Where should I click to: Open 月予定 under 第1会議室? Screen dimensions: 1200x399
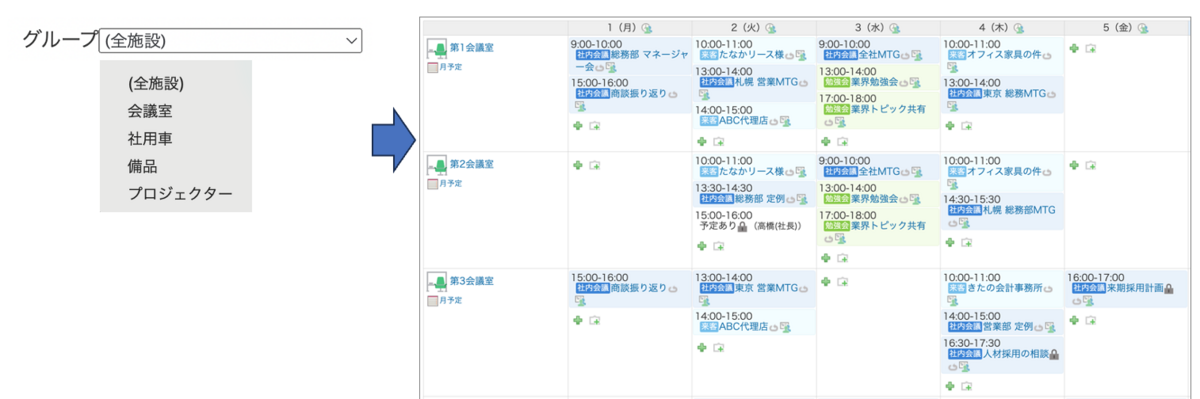[x=451, y=67]
